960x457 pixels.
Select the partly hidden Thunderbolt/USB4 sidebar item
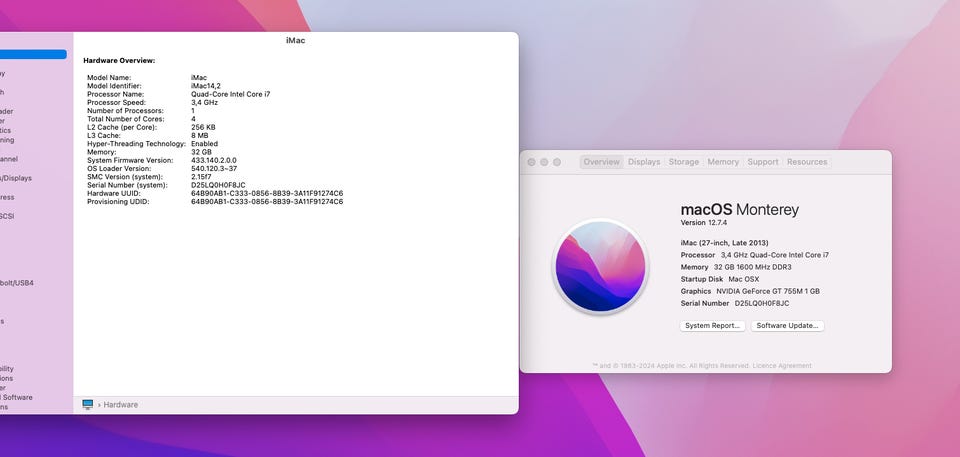[17, 283]
